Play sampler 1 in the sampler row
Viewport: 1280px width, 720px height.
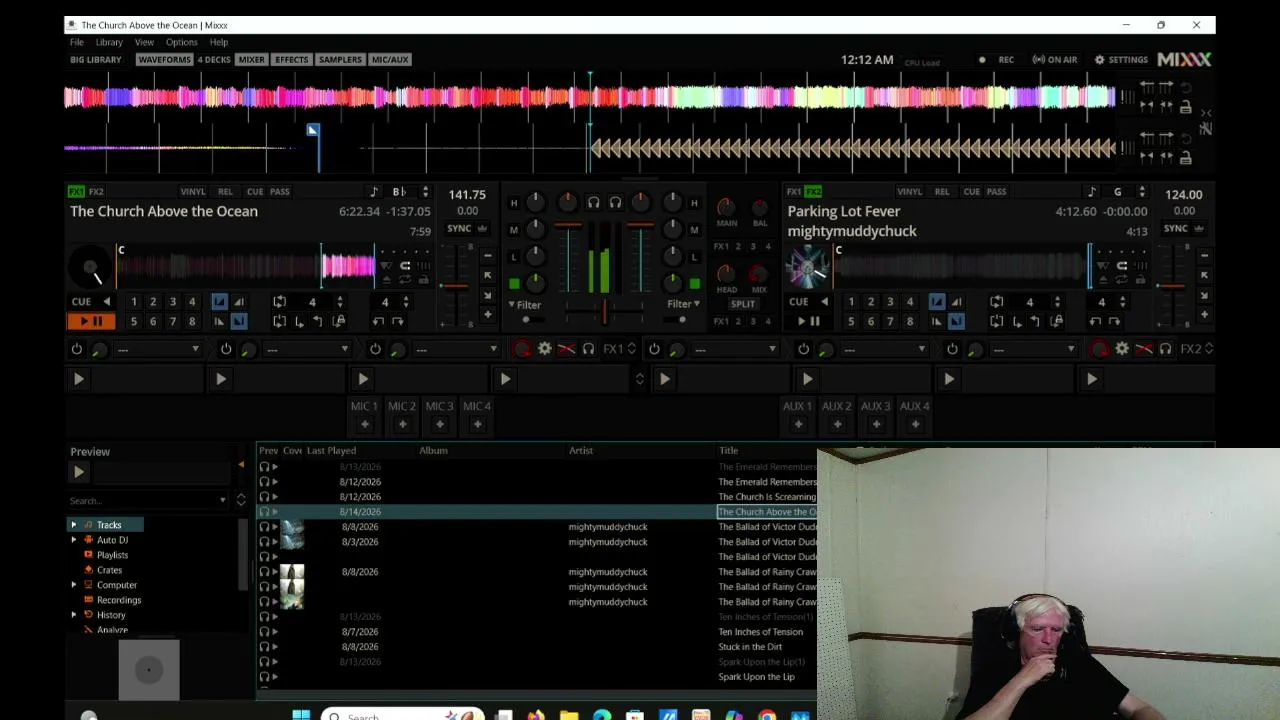(x=78, y=379)
